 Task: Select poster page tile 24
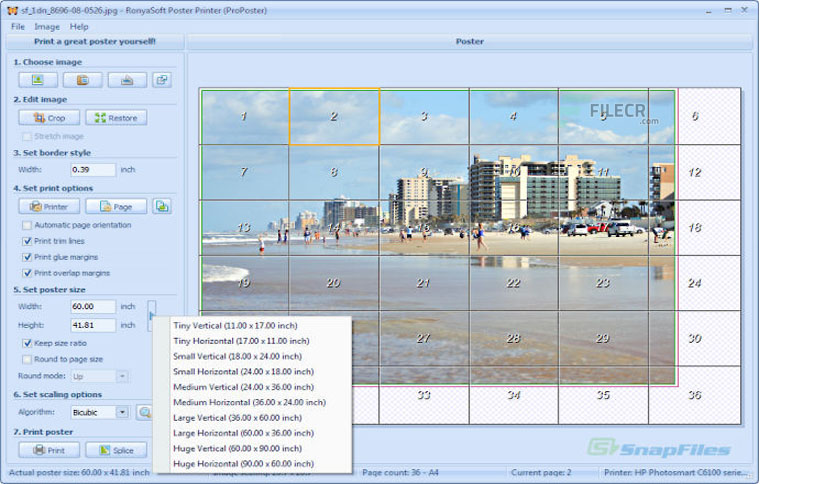pos(695,283)
